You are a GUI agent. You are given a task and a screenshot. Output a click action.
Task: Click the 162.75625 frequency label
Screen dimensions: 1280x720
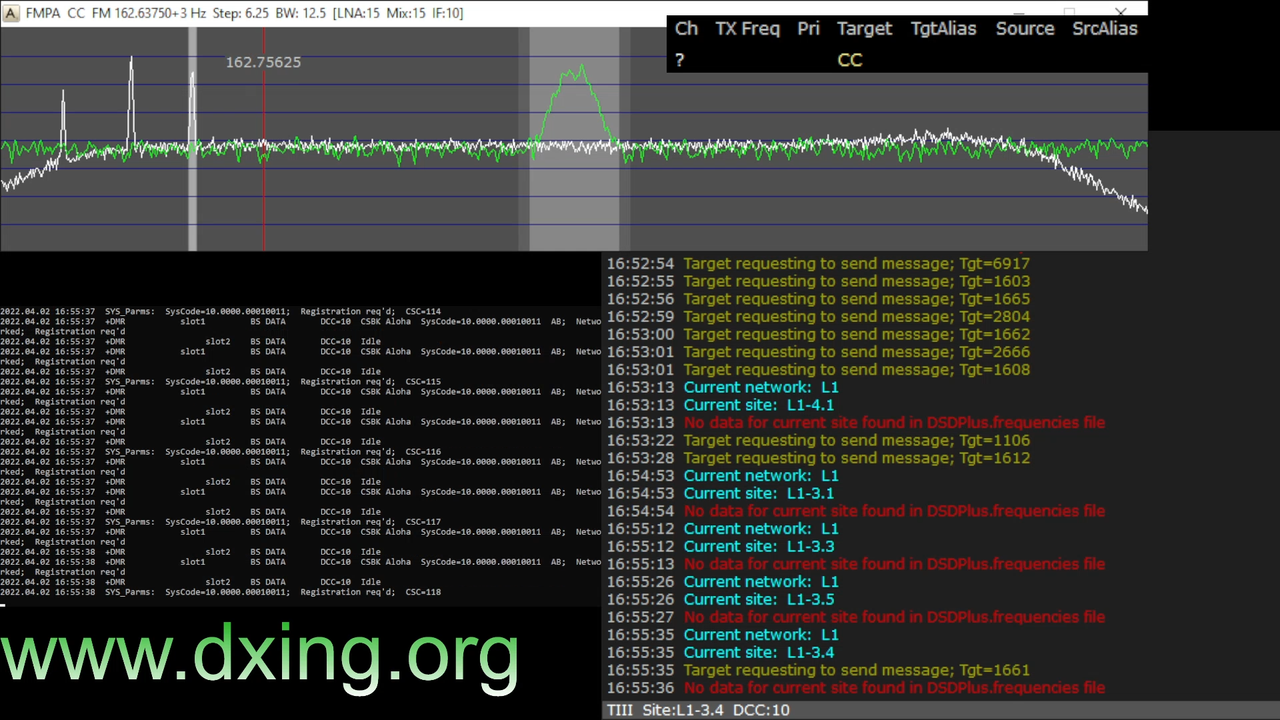(x=263, y=62)
